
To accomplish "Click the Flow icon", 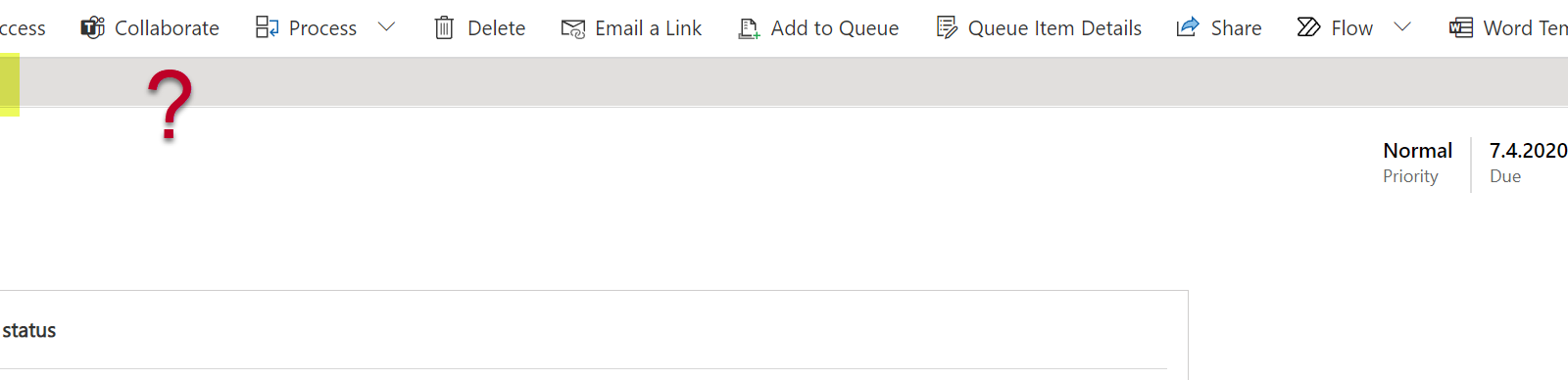I will tap(1308, 27).
